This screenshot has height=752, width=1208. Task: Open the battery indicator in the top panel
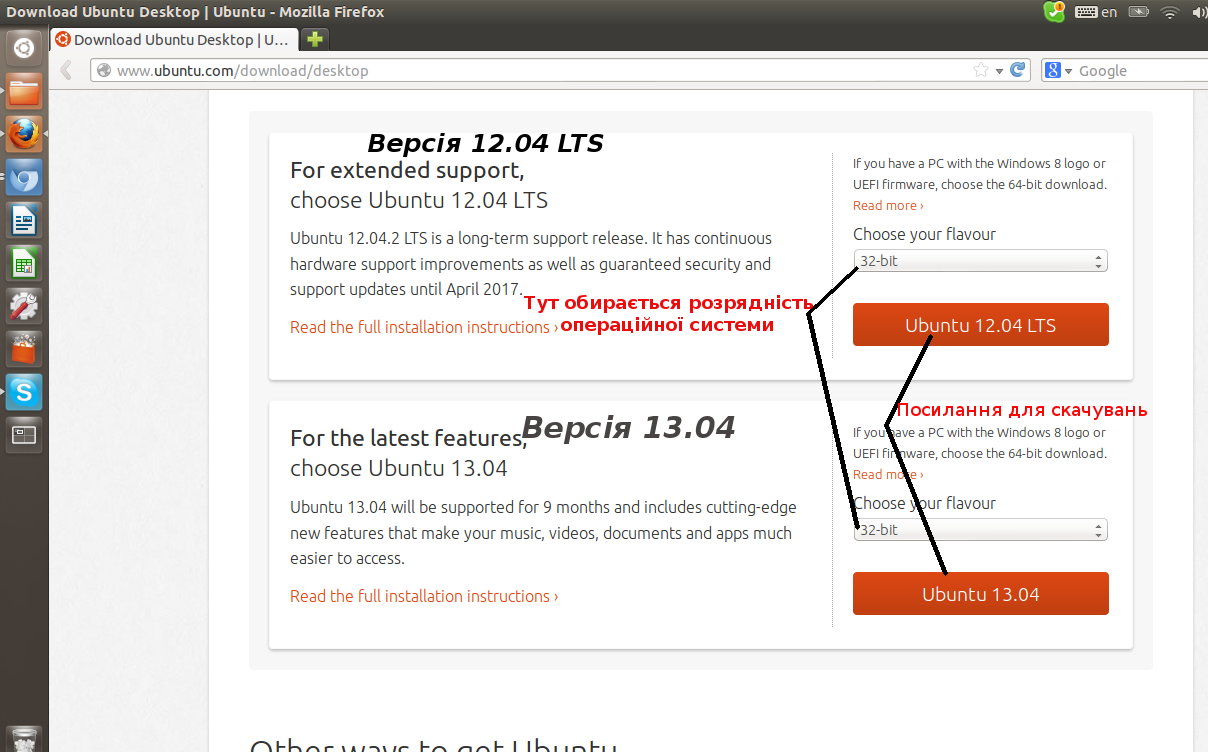pos(1138,12)
